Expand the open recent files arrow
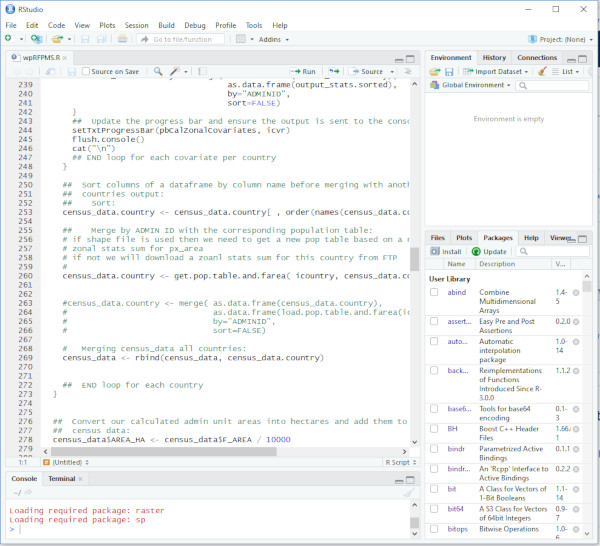The width and height of the screenshot is (600, 546). (x=69, y=39)
